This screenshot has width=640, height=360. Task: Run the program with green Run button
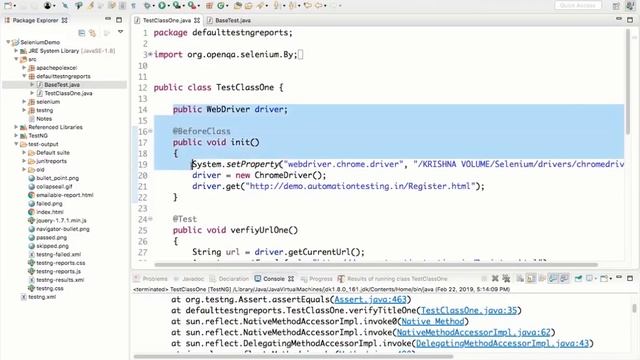(x=162, y=5)
